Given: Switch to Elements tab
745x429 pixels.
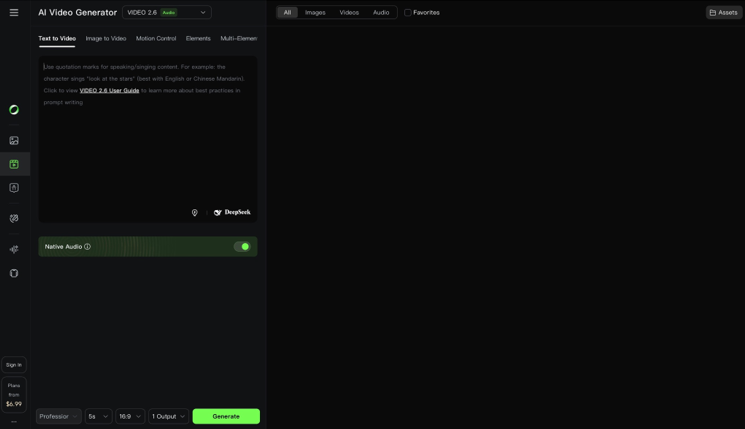Looking at the screenshot, I should 198,38.
